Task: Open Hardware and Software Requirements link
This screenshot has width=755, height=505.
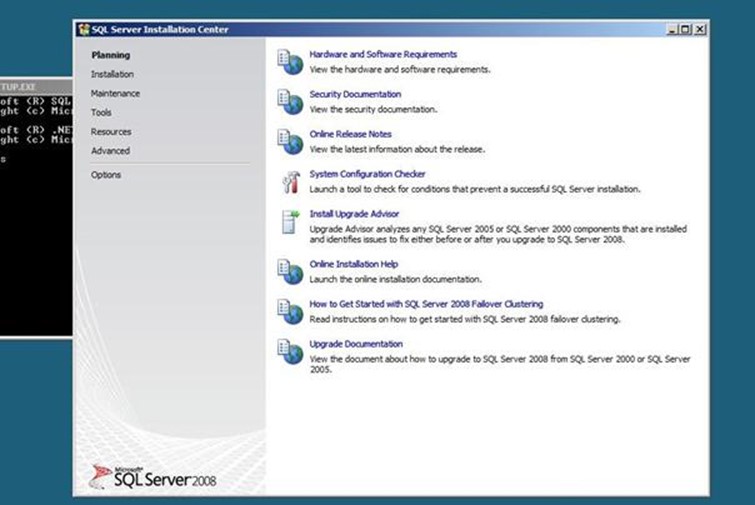Action: coord(383,54)
